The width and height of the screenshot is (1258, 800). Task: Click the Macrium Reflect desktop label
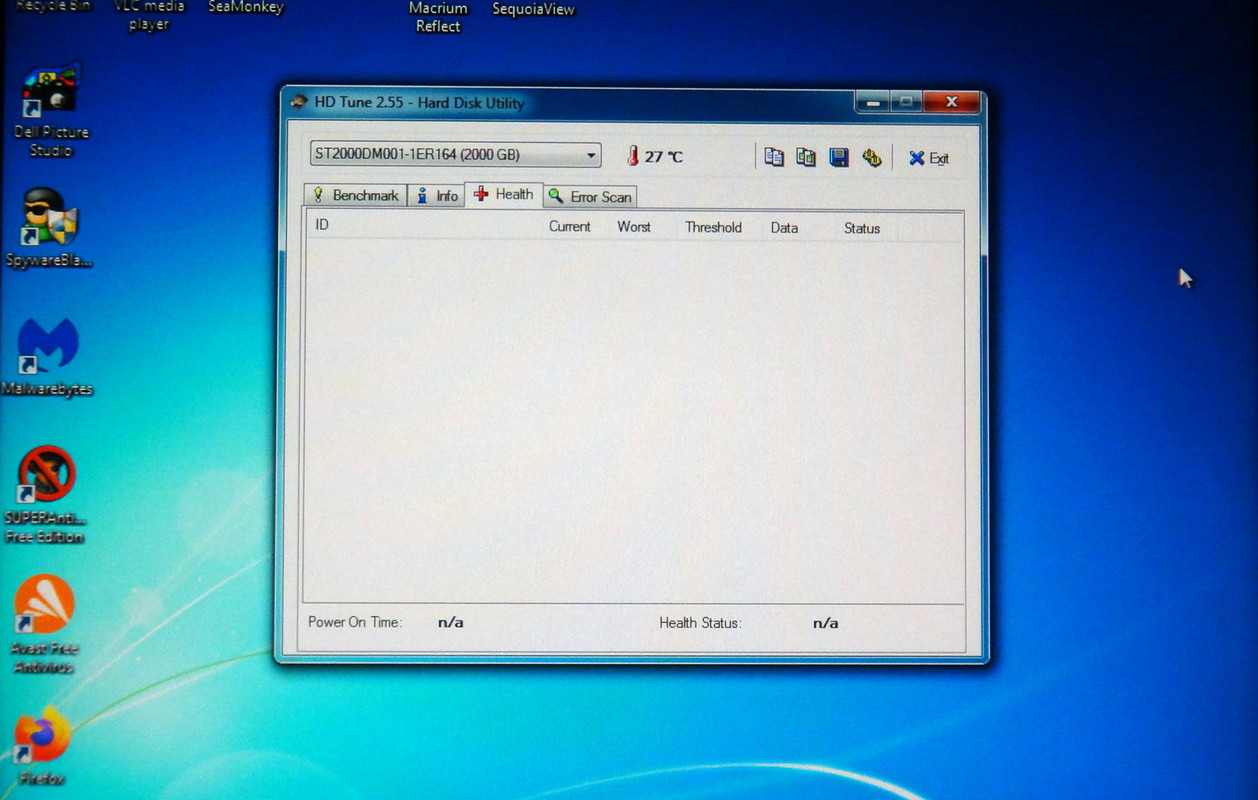tap(438, 17)
